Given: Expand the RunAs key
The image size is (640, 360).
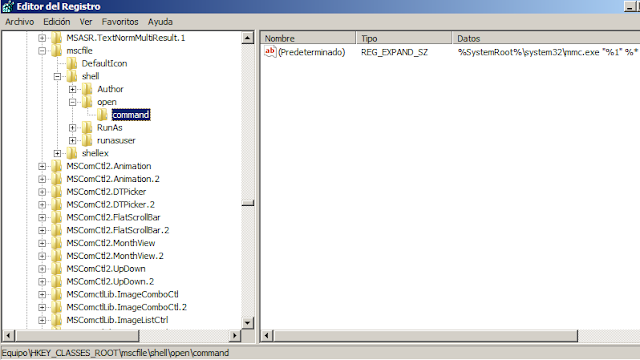Looking at the screenshot, I should 73,128.
